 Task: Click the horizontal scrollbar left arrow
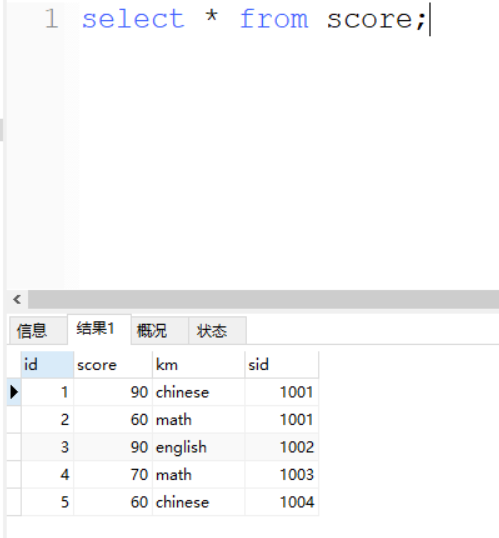pyautogui.click(x=17, y=300)
